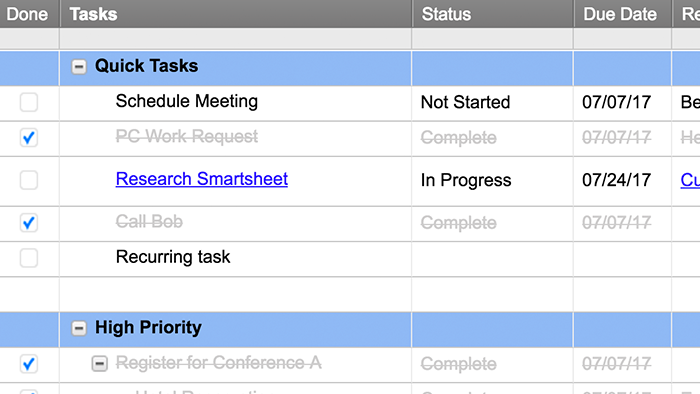
Task: Select the Not Started status cell
Action: coord(492,103)
